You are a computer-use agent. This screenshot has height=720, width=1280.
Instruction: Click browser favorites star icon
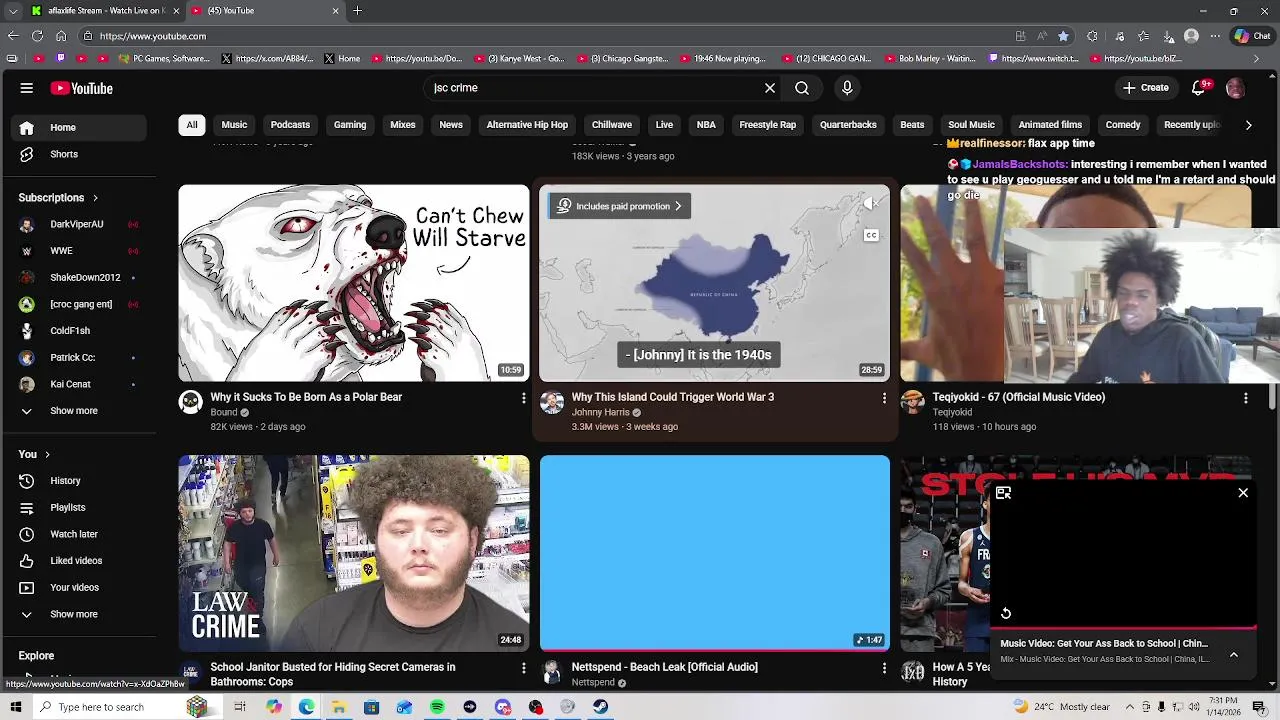pyautogui.click(x=1063, y=36)
